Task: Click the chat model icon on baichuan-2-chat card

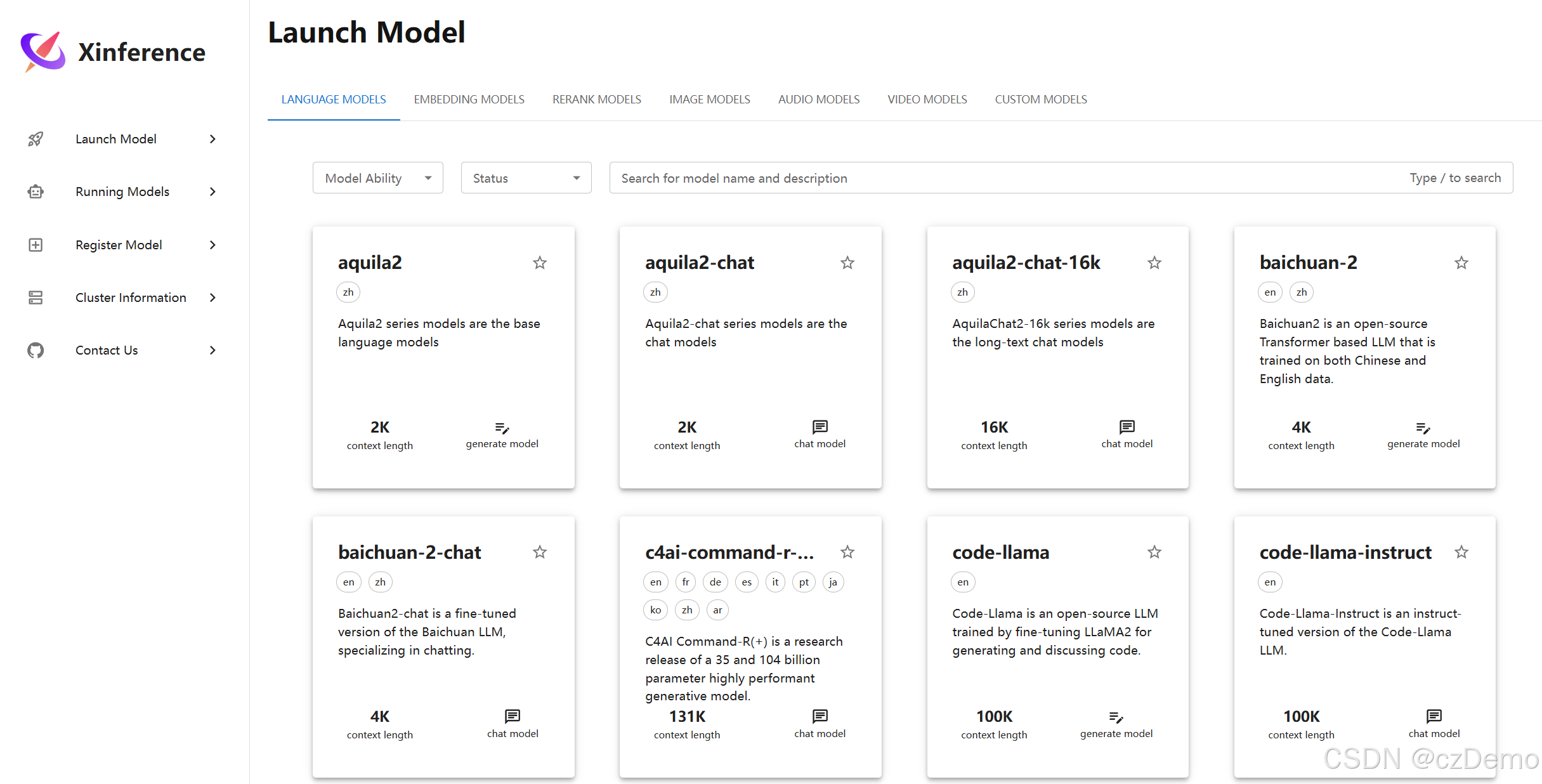Action: [512, 716]
